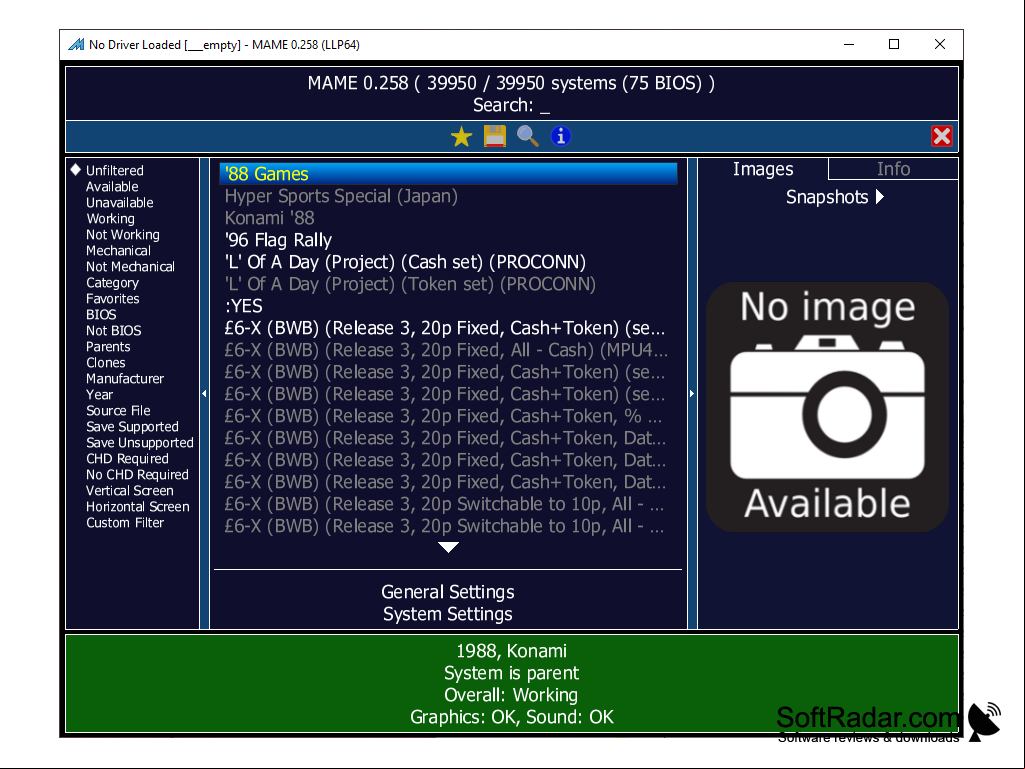Viewport: 1025px width, 769px height.
Task: Select the Year filter
Action: click(99, 395)
